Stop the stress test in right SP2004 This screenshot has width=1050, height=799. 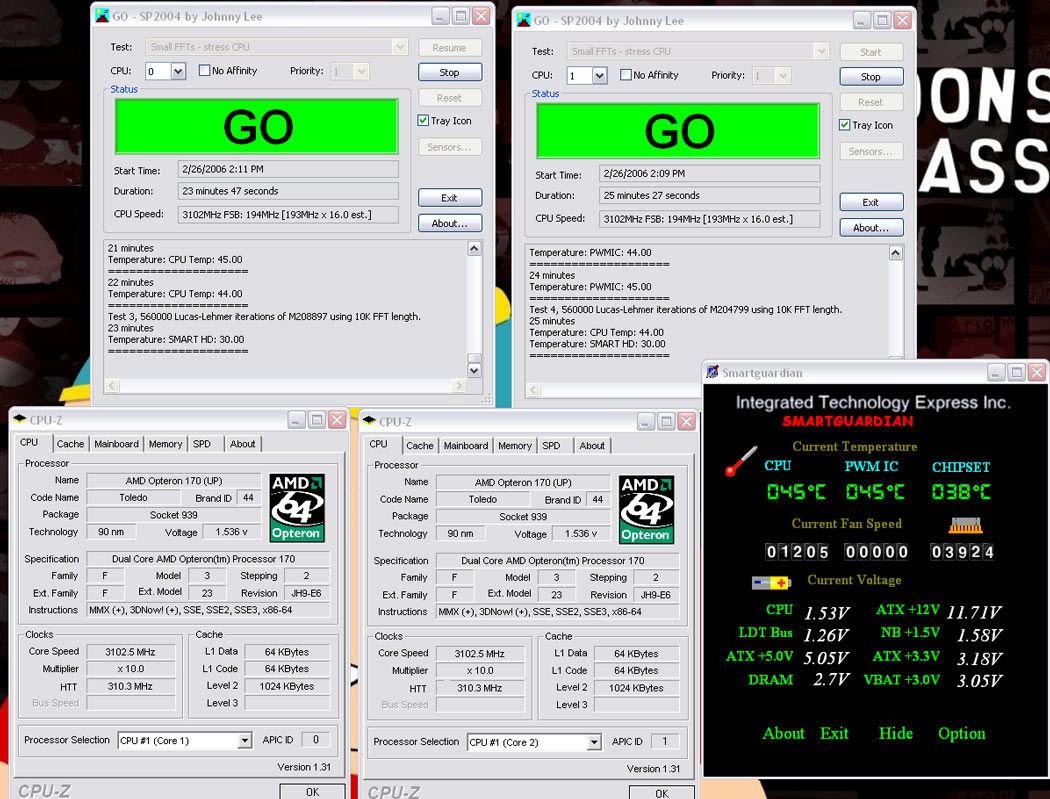point(871,76)
